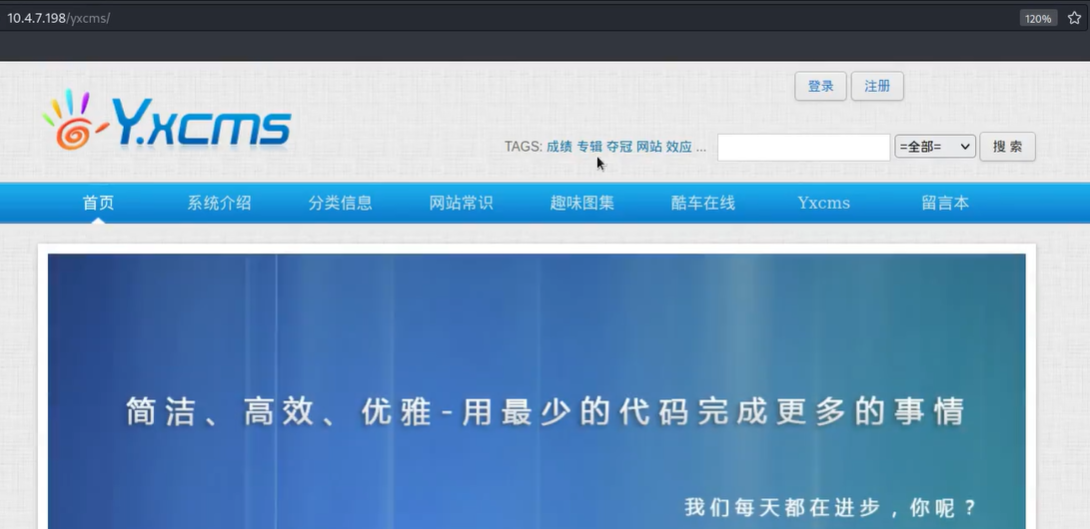Screen dimensions: 1090x529
Task: Click the 搜索 search button
Action: click(x=1007, y=147)
